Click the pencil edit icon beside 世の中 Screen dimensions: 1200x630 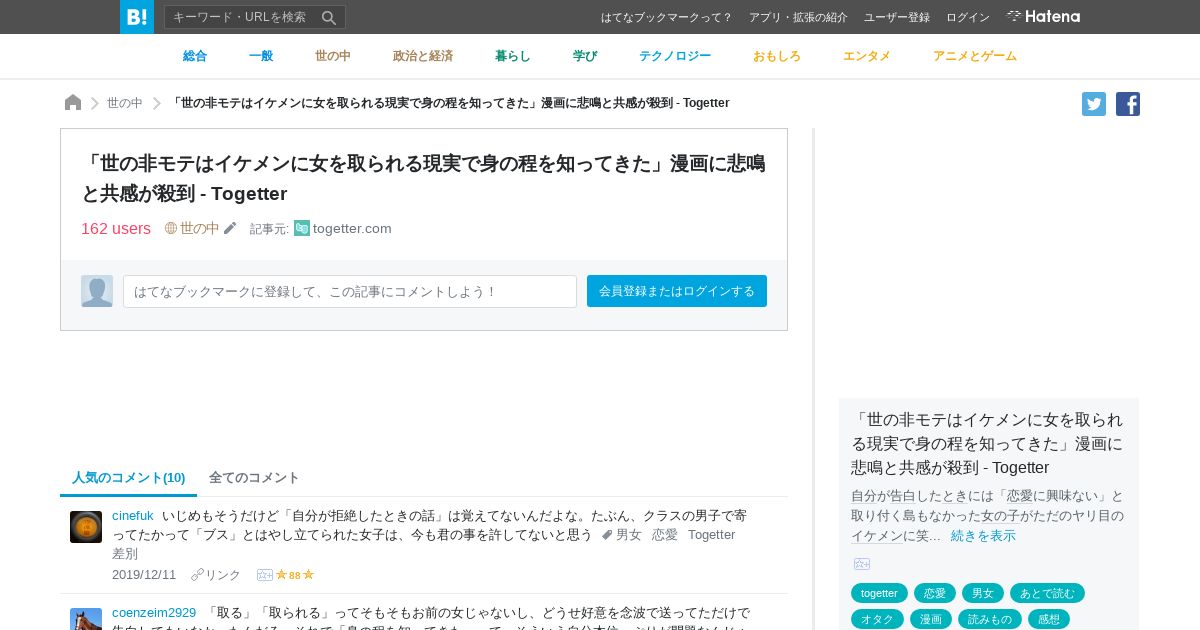(230, 228)
